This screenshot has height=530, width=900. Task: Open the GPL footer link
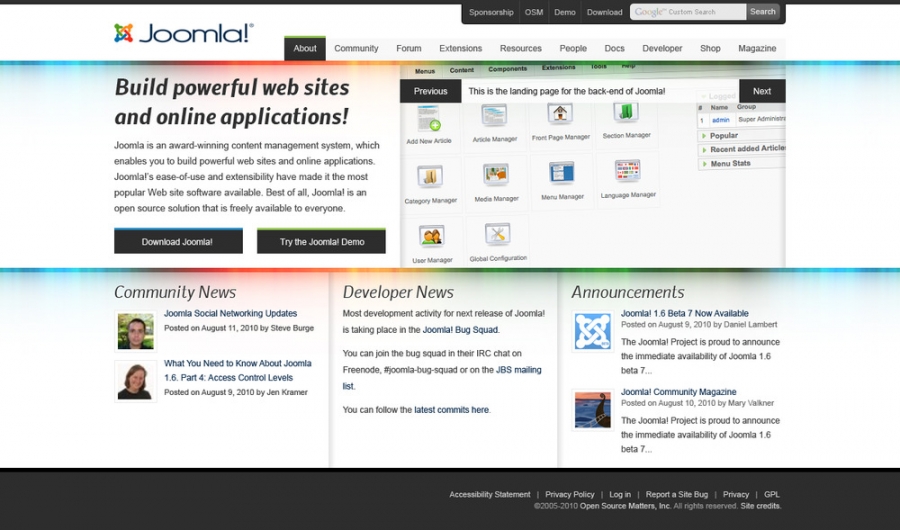(772, 494)
